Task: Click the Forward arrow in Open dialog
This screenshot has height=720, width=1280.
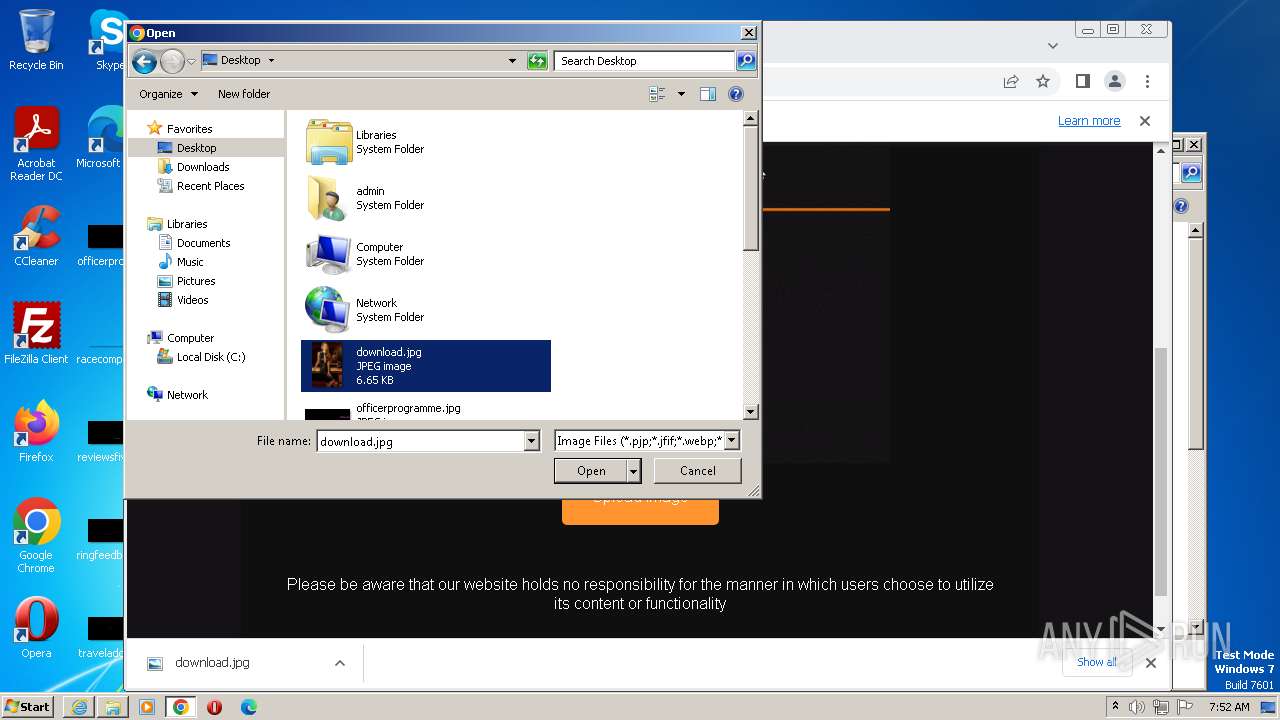Action: pyautogui.click(x=172, y=61)
